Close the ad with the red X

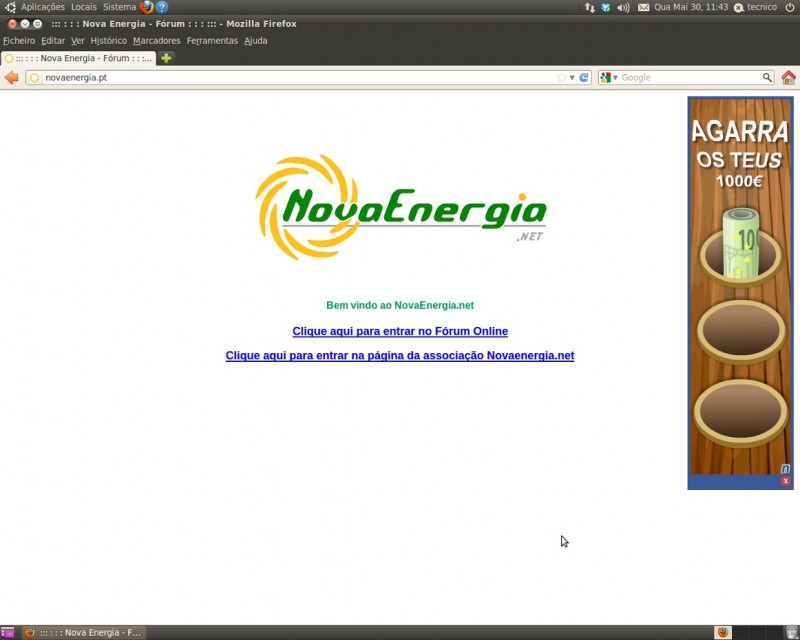786,481
